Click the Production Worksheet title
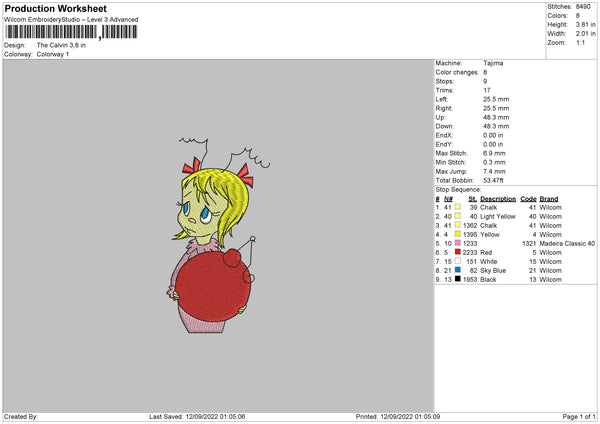Image resolution: width=600 pixels, height=424 pixels. tap(56, 8)
